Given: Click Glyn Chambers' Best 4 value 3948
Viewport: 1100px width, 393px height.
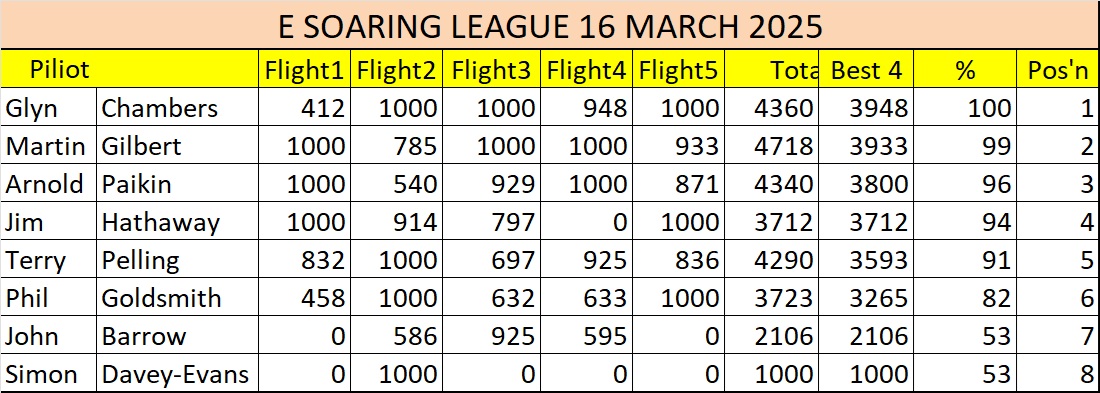Looking at the screenshot, I should coord(866,107).
